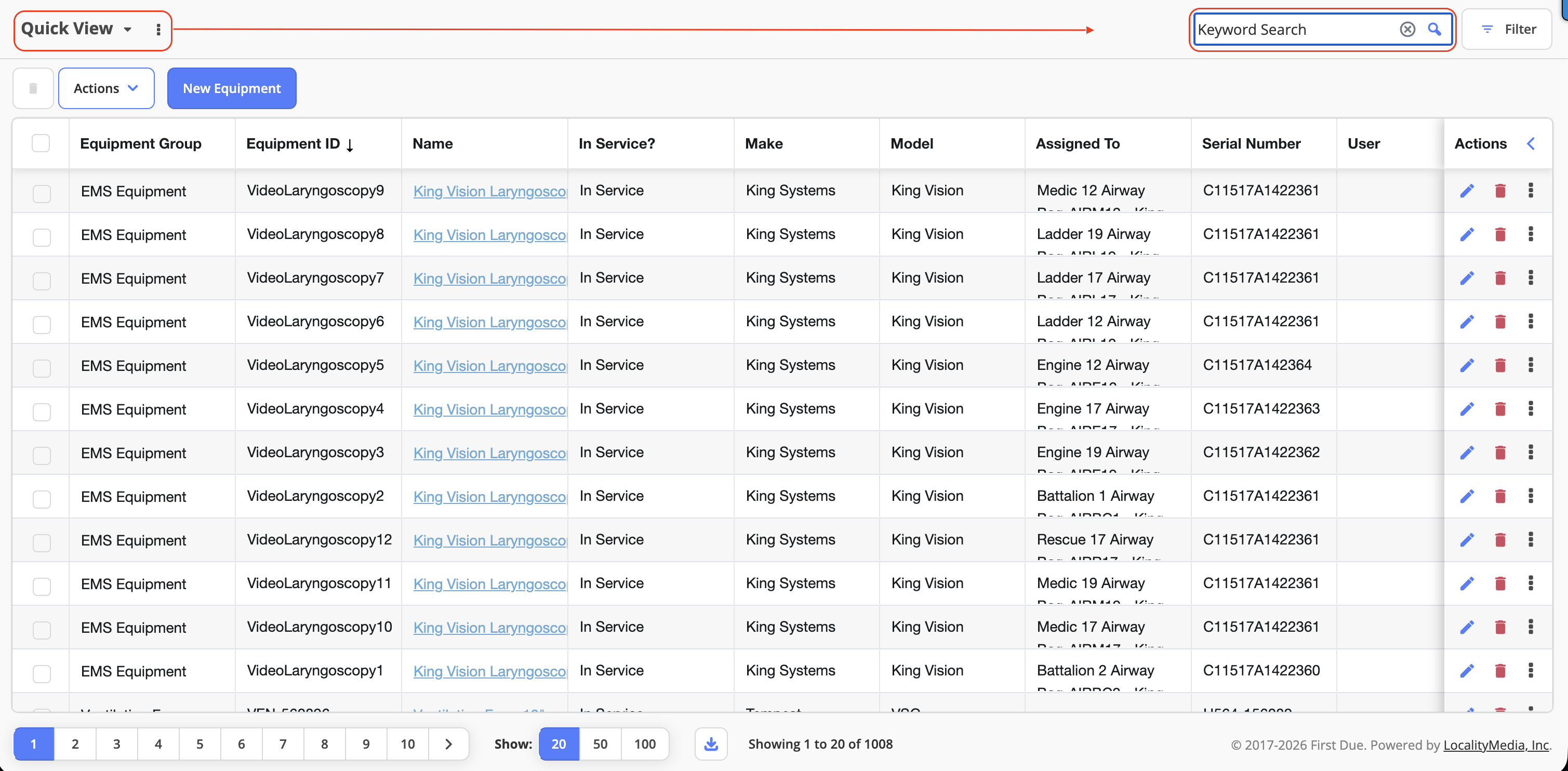Screen dimensions: 1568x771
Task: Open the LocalityMedia, Inc footer link
Action: [1496, 745]
